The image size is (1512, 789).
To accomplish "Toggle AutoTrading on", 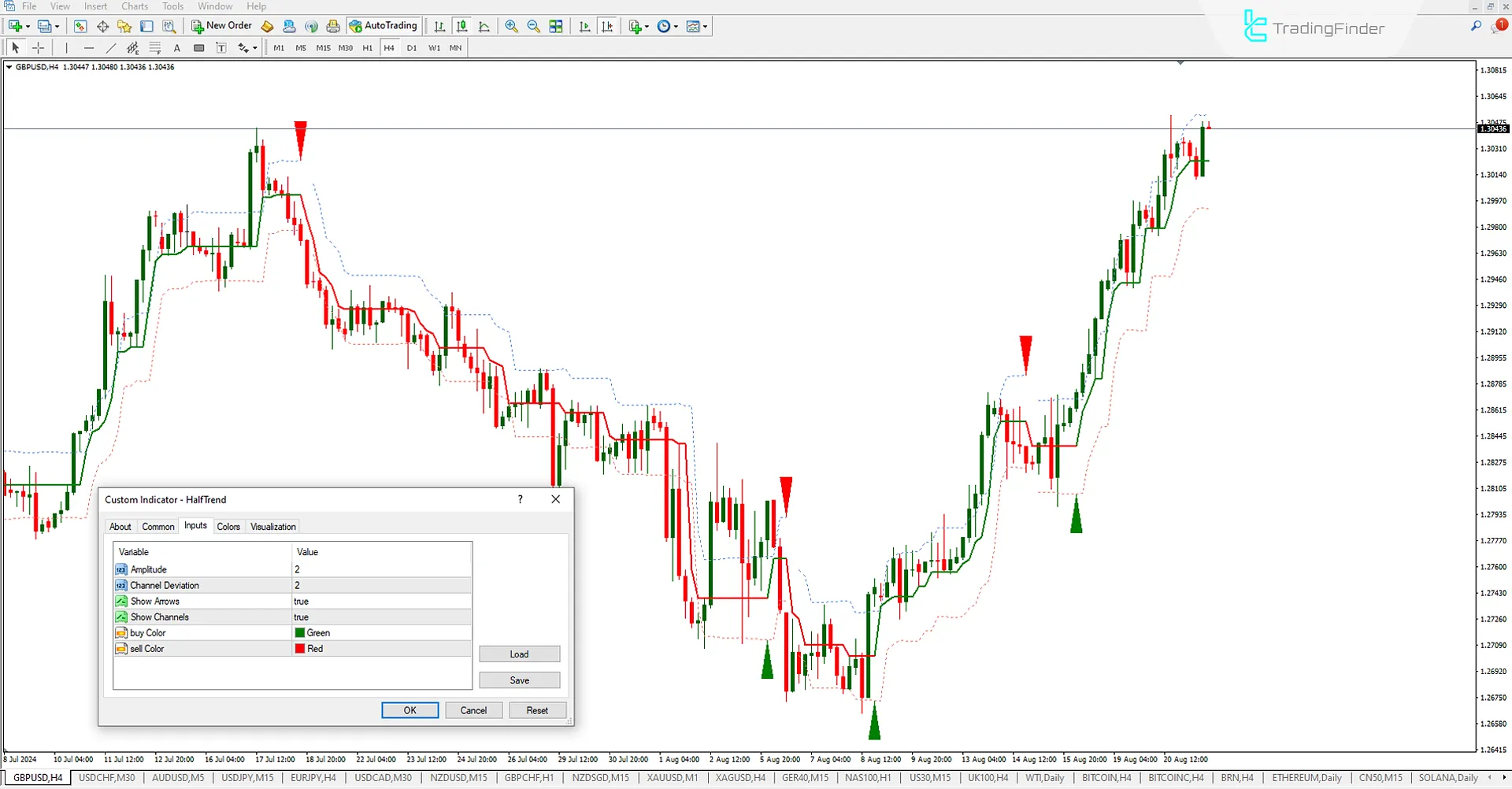I will click(x=384, y=26).
